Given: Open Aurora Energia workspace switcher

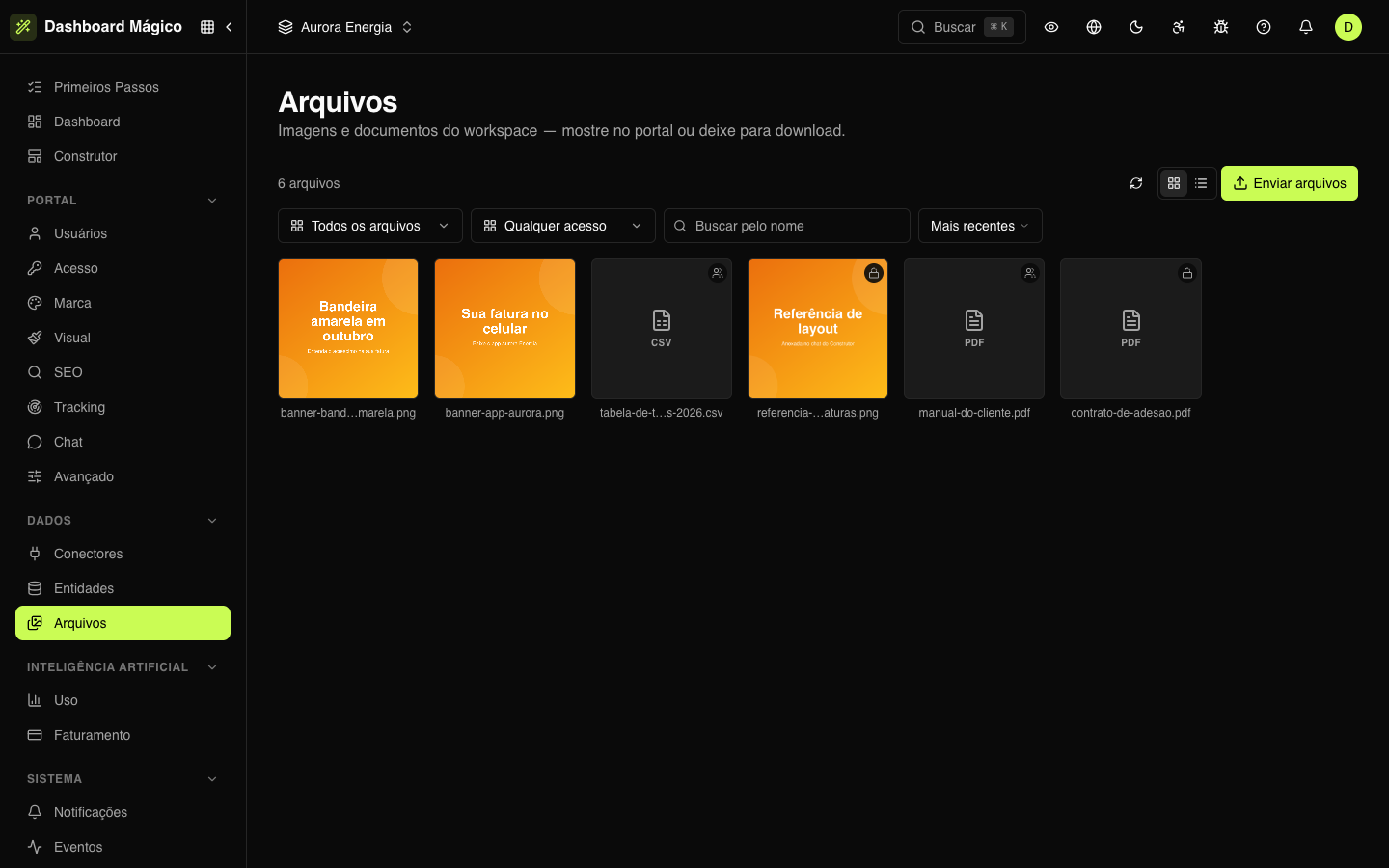Looking at the screenshot, I should (345, 27).
